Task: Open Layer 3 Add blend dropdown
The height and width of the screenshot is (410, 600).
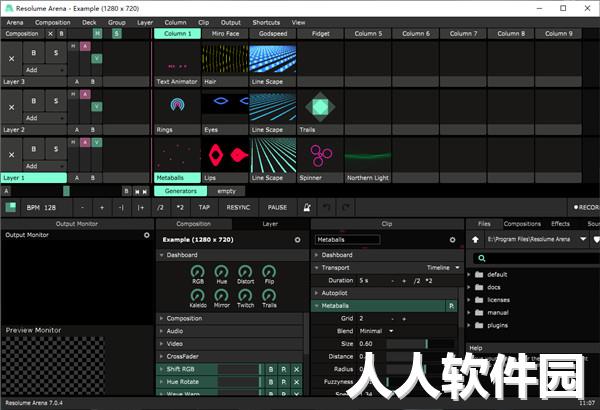Action: coord(44,70)
